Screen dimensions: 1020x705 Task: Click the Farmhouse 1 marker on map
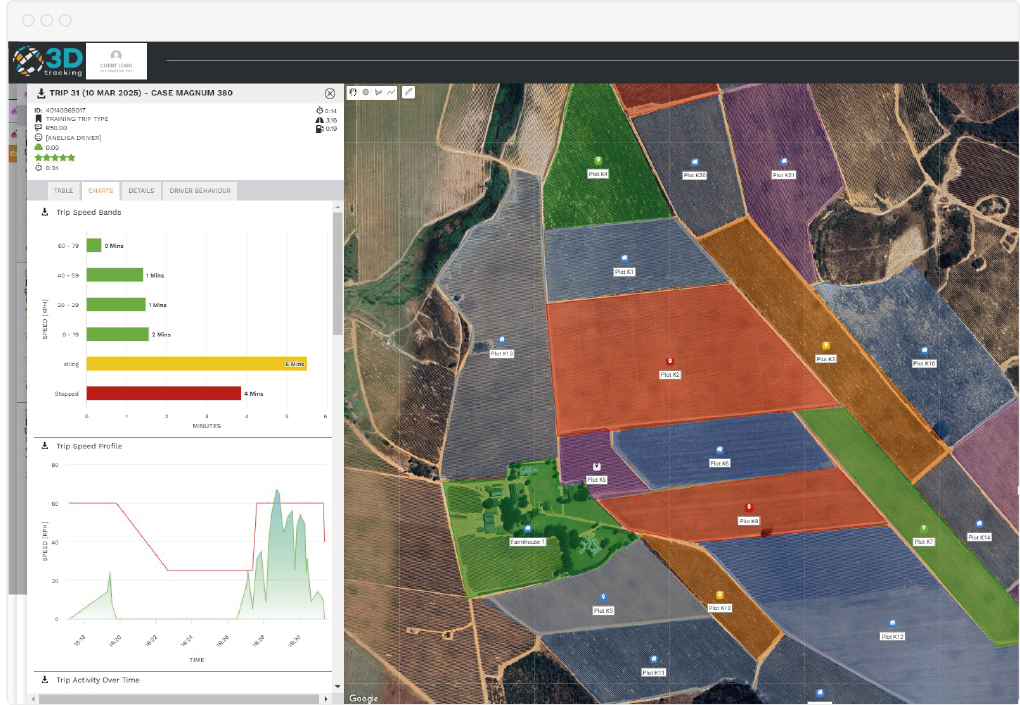(527, 530)
